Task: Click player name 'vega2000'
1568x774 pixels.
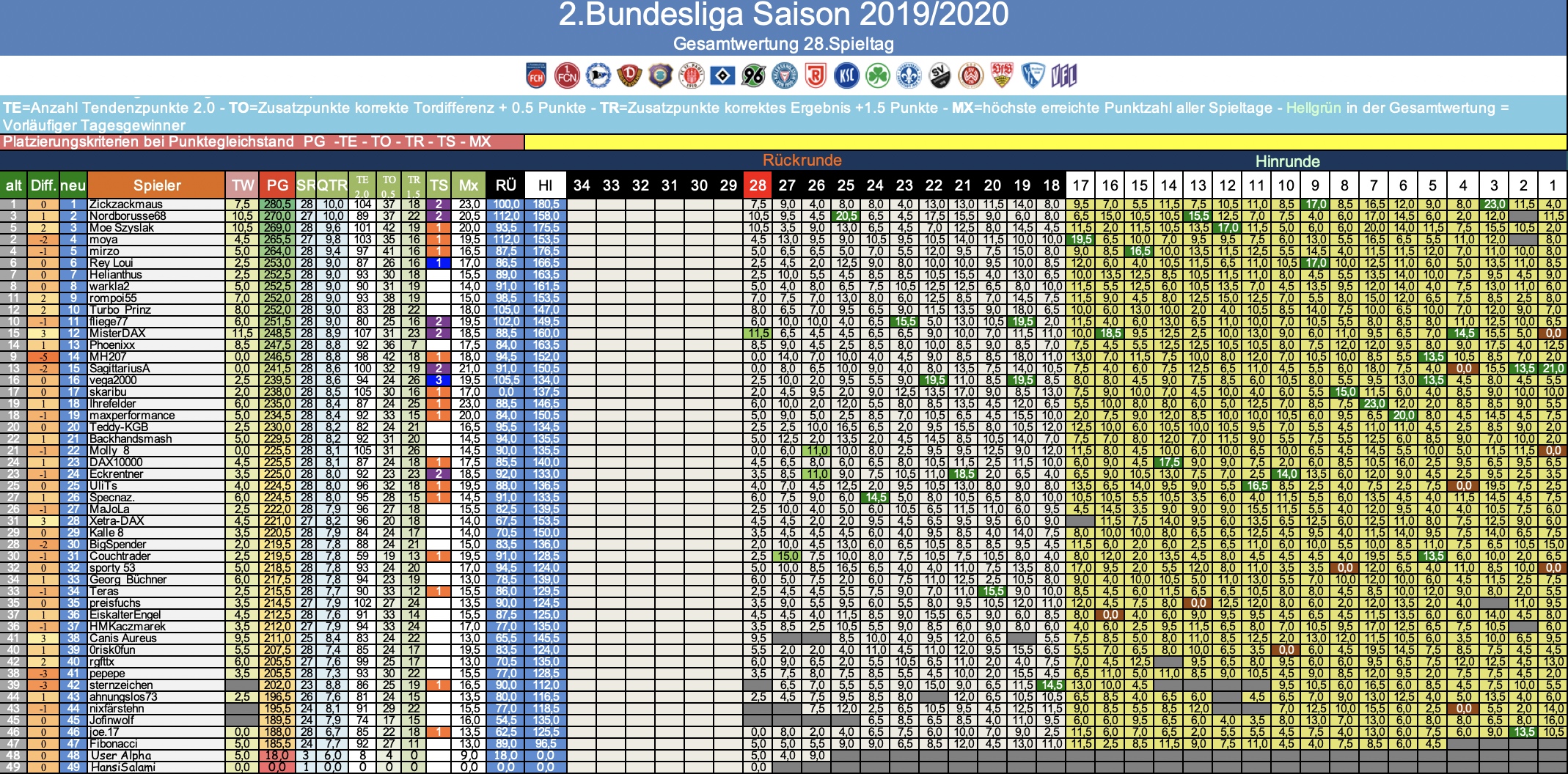Action: [x=114, y=380]
